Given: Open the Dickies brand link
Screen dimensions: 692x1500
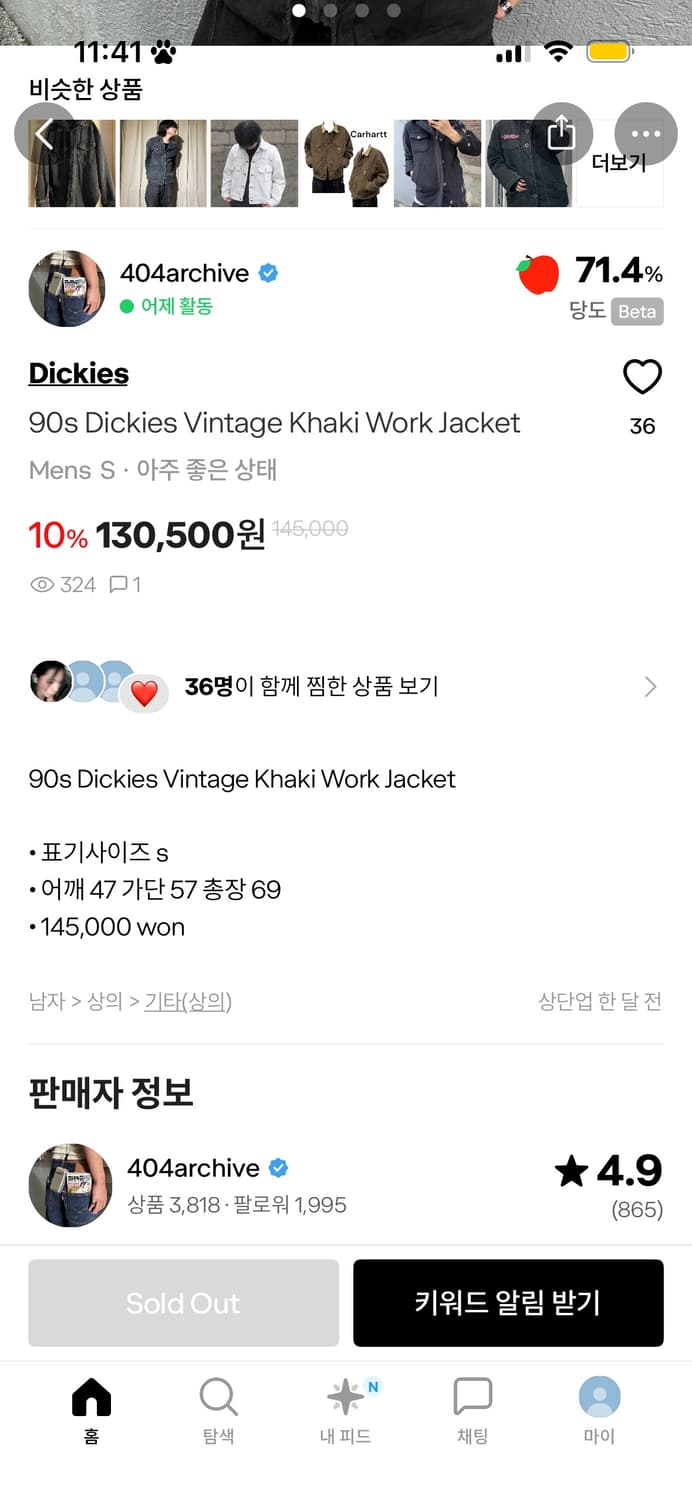Looking at the screenshot, I should [78, 373].
